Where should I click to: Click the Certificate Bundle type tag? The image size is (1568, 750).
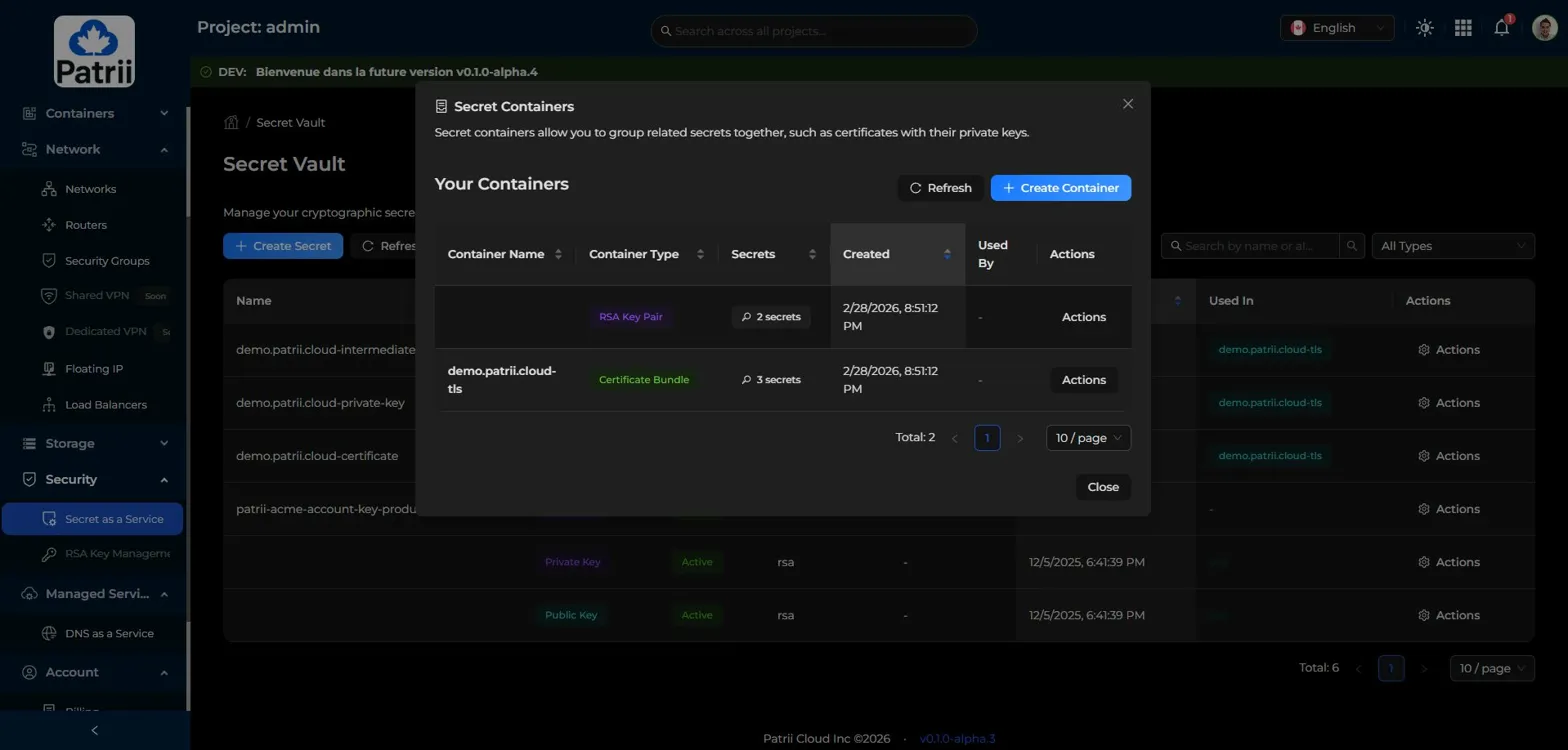[x=644, y=380]
